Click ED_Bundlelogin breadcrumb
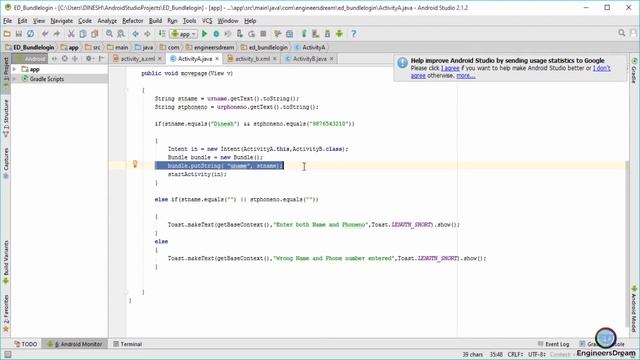The width and height of the screenshot is (640, 360). (29, 47)
